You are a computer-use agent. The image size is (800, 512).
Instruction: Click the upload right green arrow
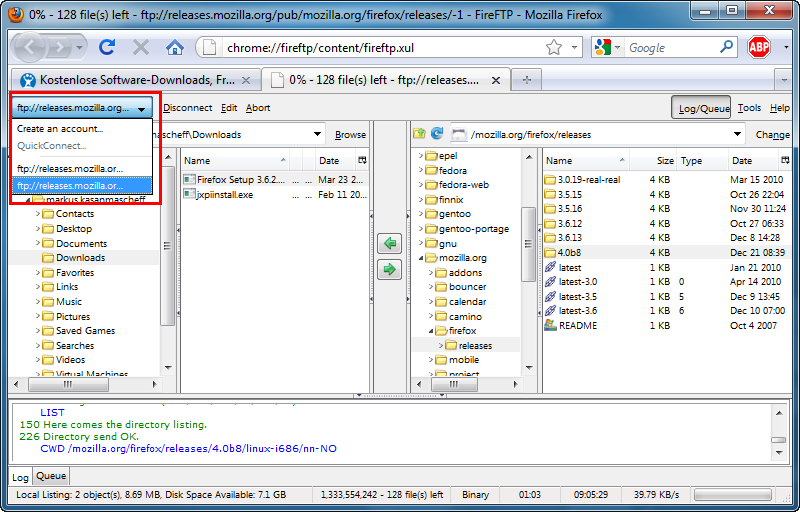(x=389, y=269)
